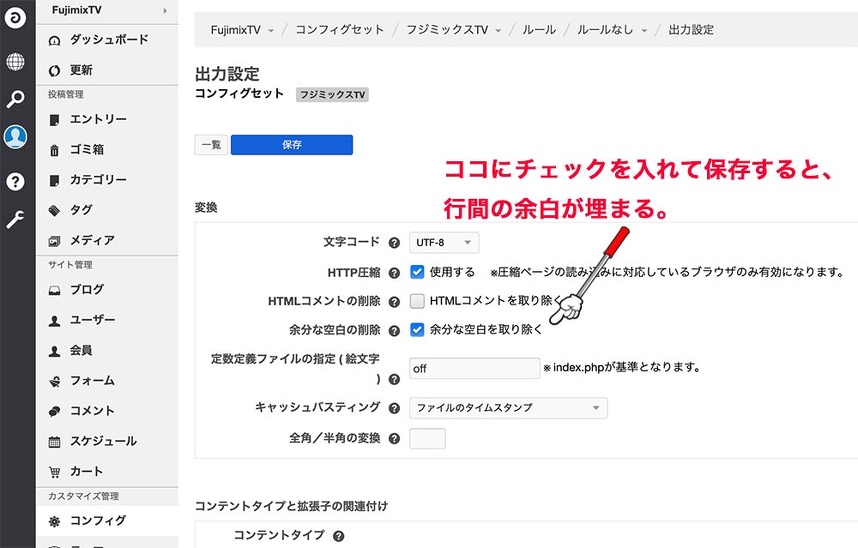Click the wrench tools icon
The height and width of the screenshot is (548, 858).
coord(16,219)
